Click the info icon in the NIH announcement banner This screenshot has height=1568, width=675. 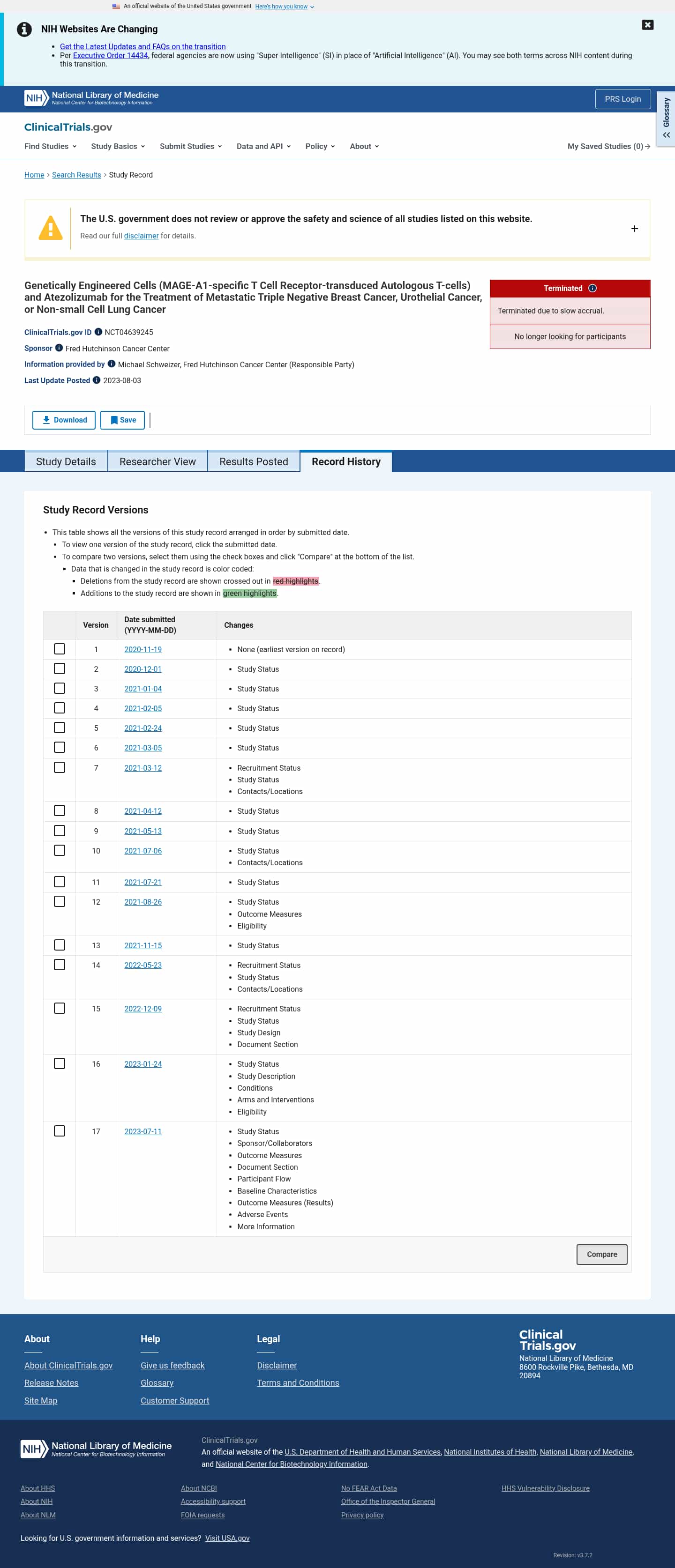[x=24, y=29]
